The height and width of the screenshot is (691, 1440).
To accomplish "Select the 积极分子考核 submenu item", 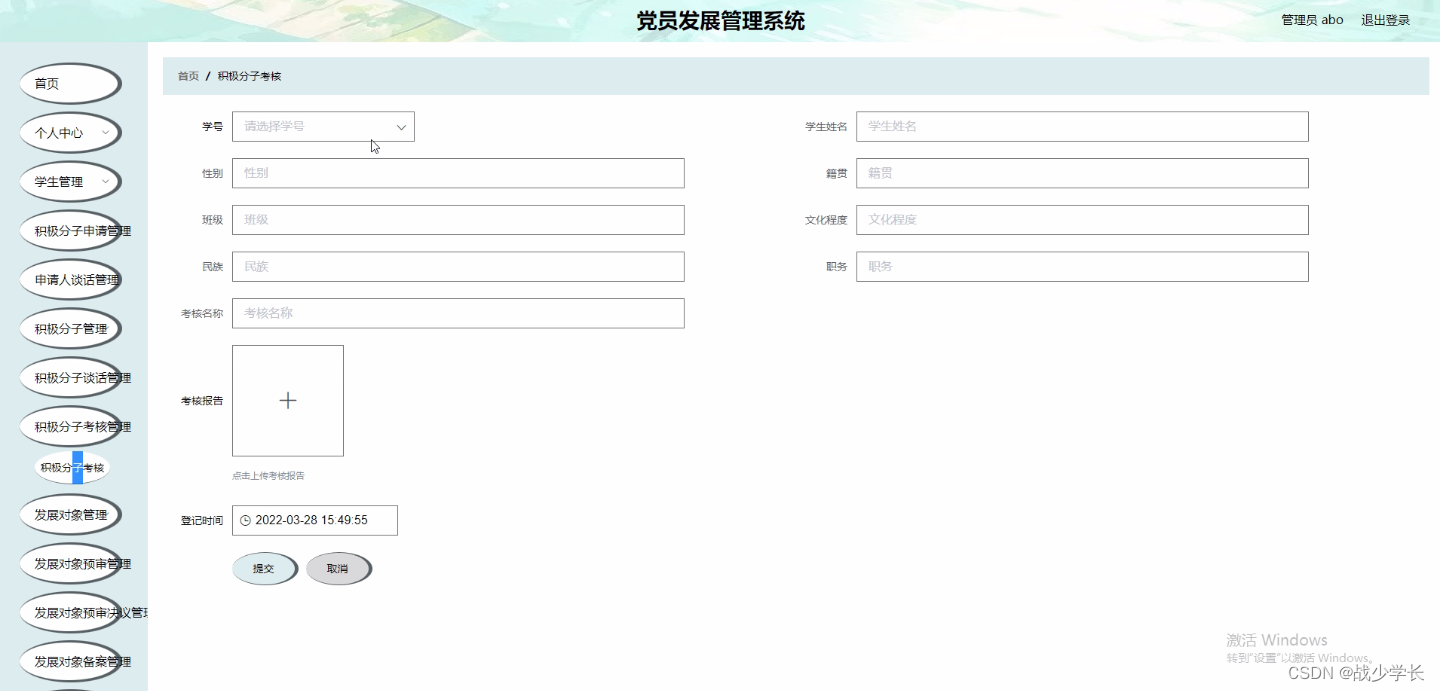I will click(x=72, y=467).
